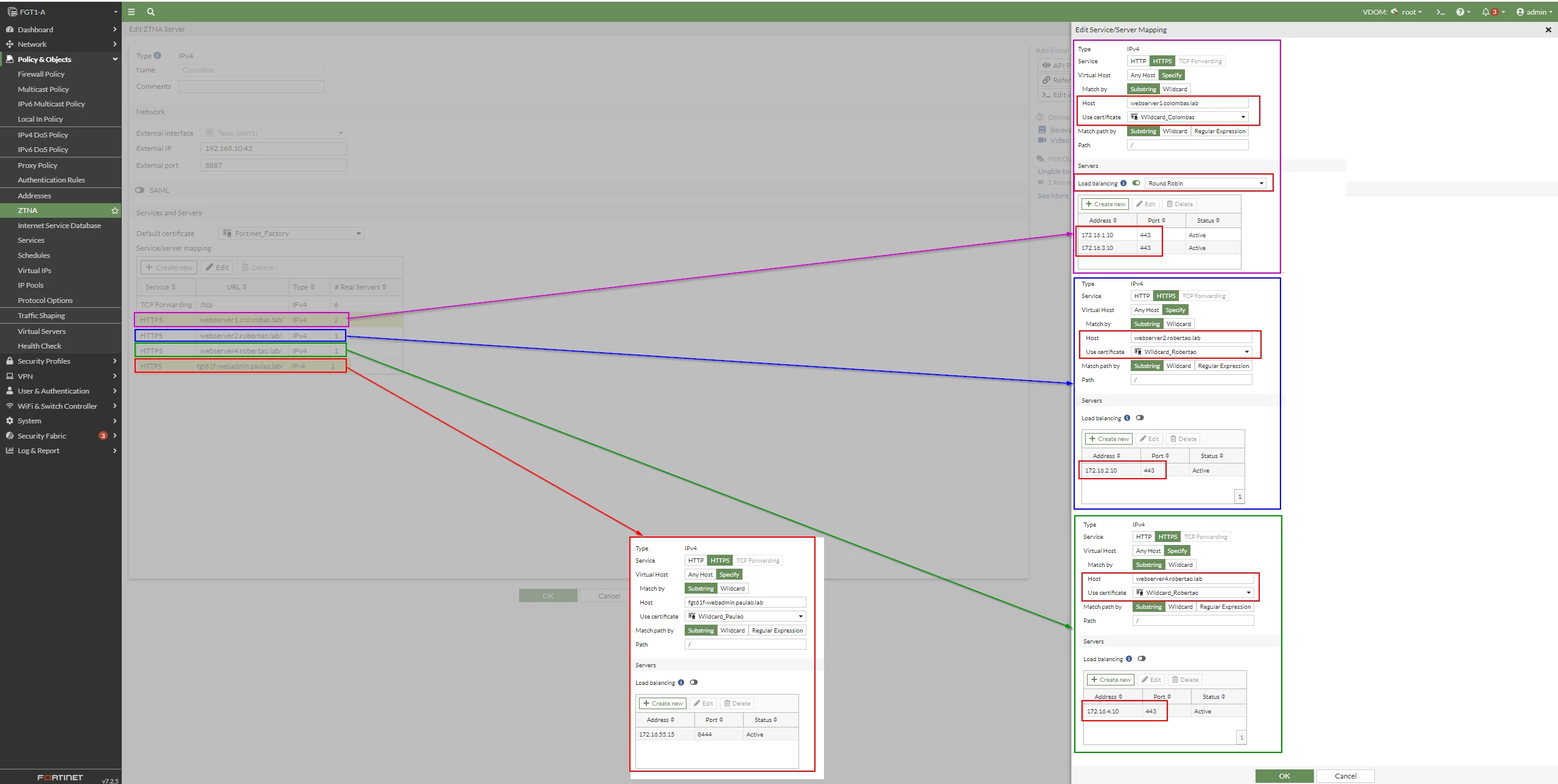Click the Port column sort icon above 8444
This screenshot has width=1558, height=784.
coord(721,720)
